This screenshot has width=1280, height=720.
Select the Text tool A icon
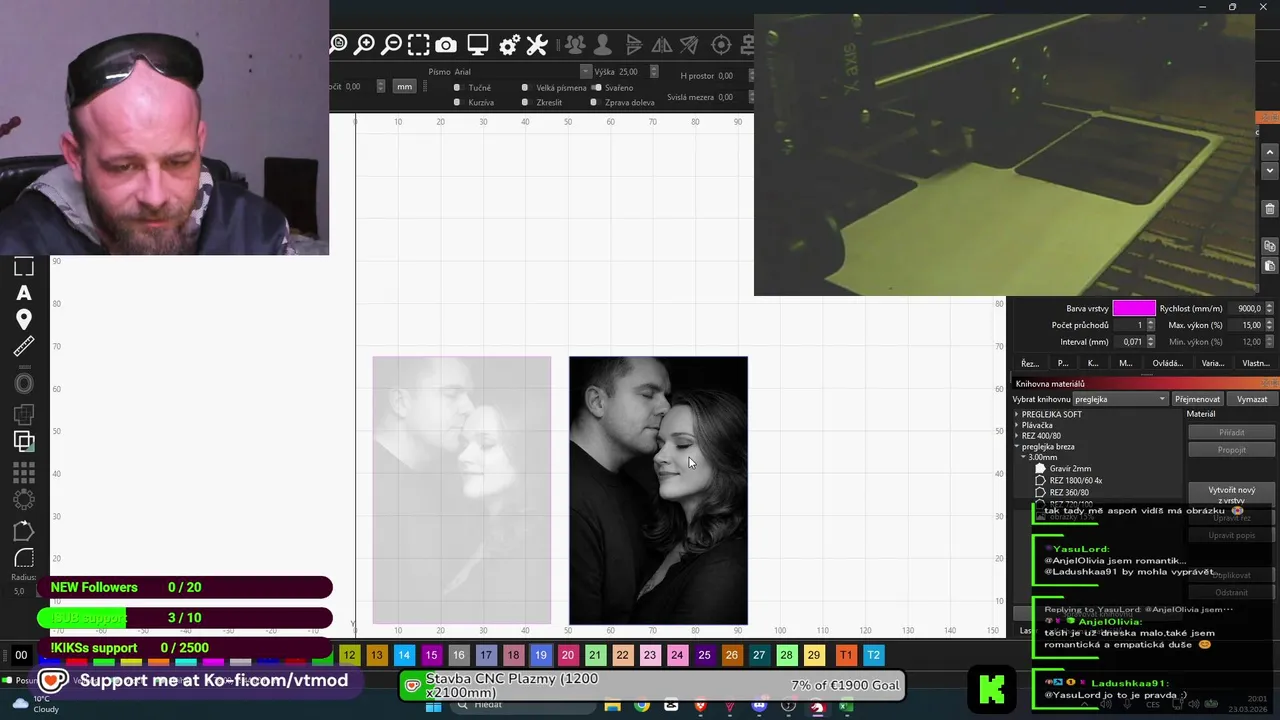pyautogui.click(x=24, y=293)
